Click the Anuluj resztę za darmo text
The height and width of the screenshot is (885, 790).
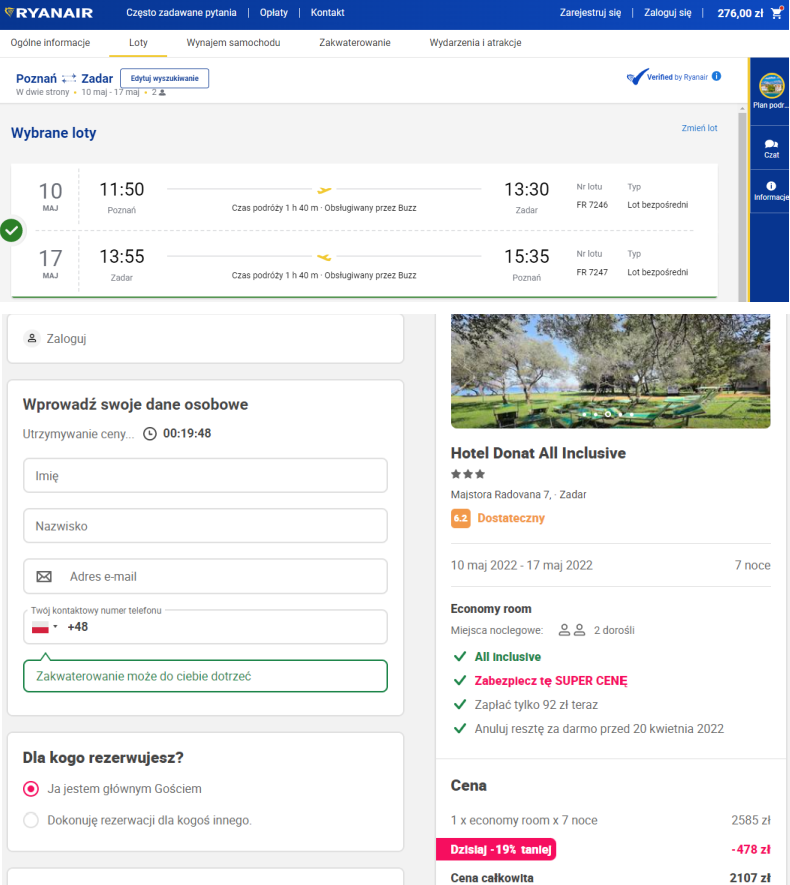tap(599, 729)
